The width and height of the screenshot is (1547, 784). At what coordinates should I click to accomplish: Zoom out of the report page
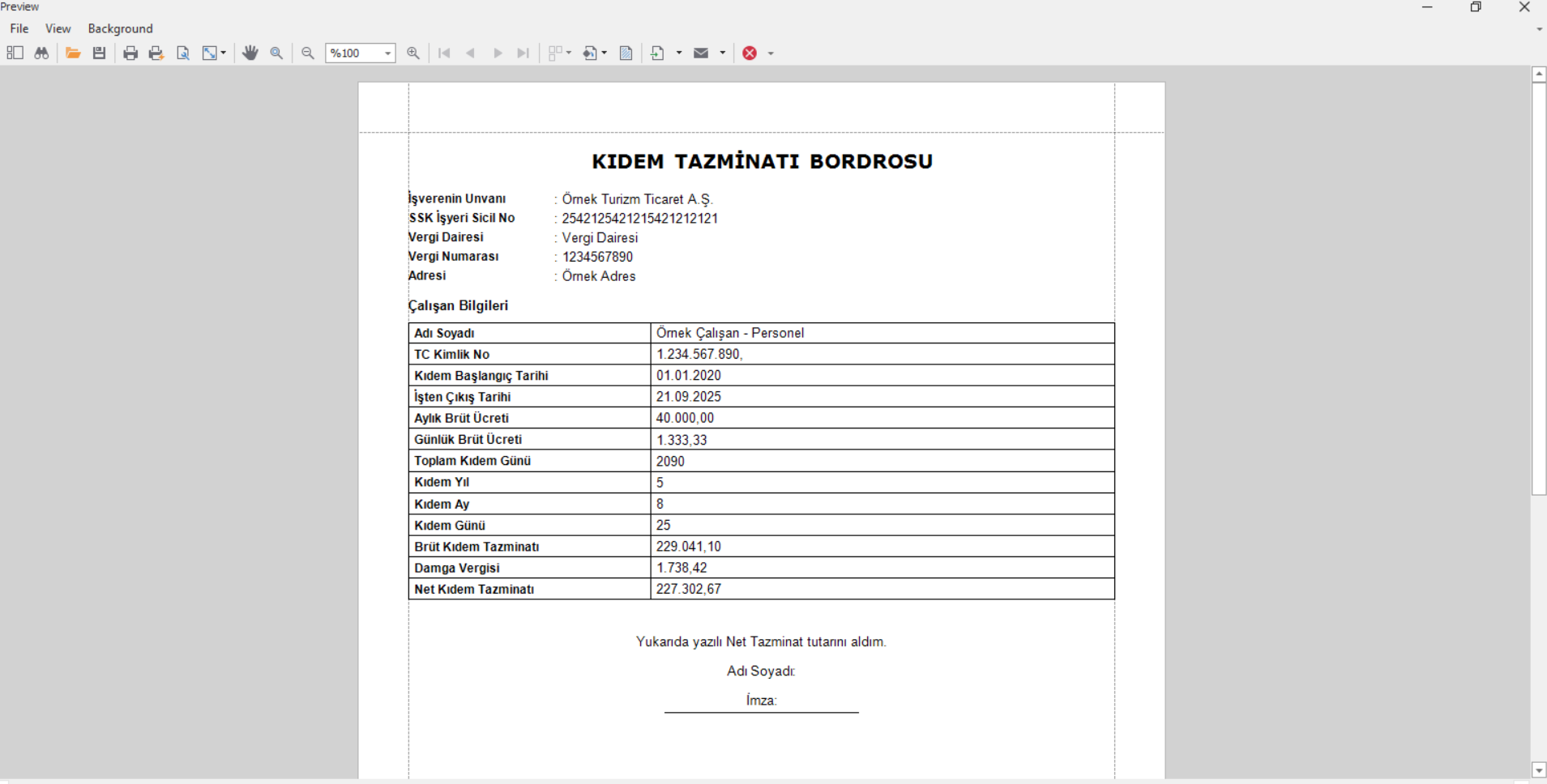[308, 53]
